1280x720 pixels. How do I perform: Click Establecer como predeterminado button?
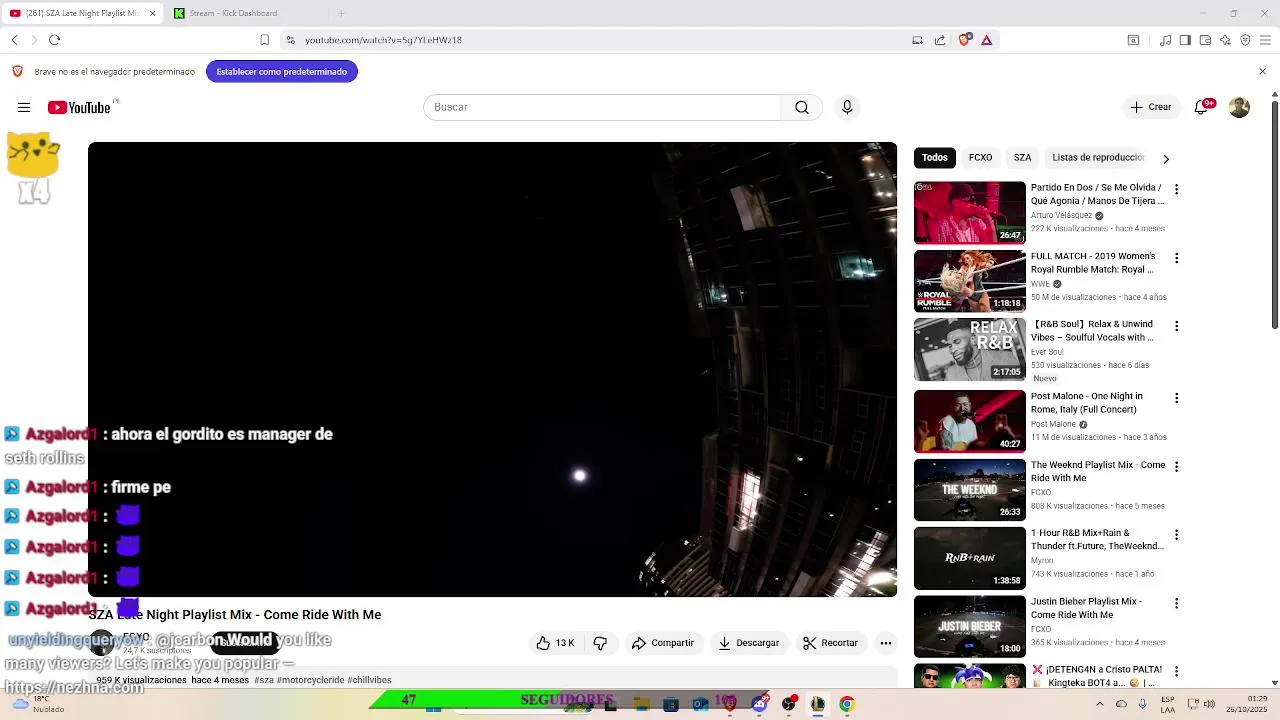click(282, 71)
